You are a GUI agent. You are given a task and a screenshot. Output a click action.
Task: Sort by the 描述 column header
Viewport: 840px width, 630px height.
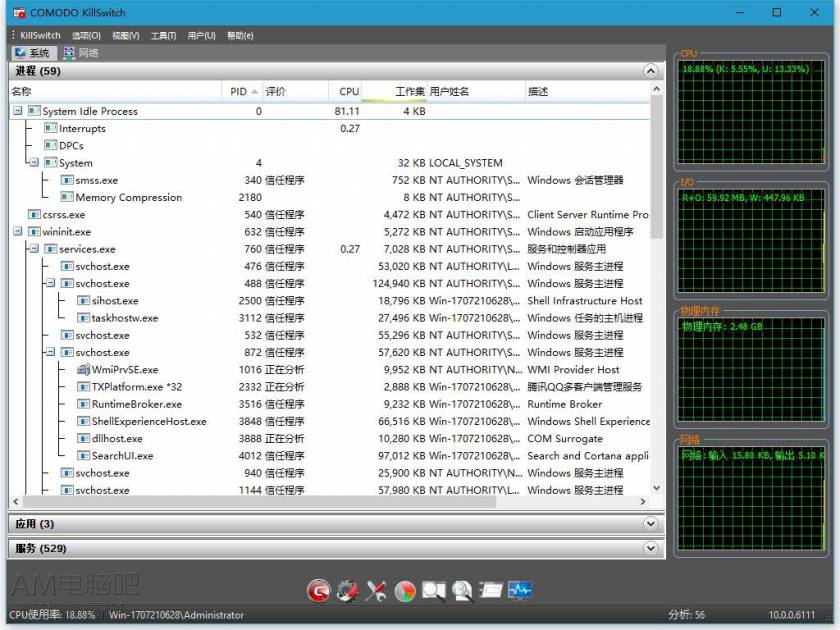[588, 92]
